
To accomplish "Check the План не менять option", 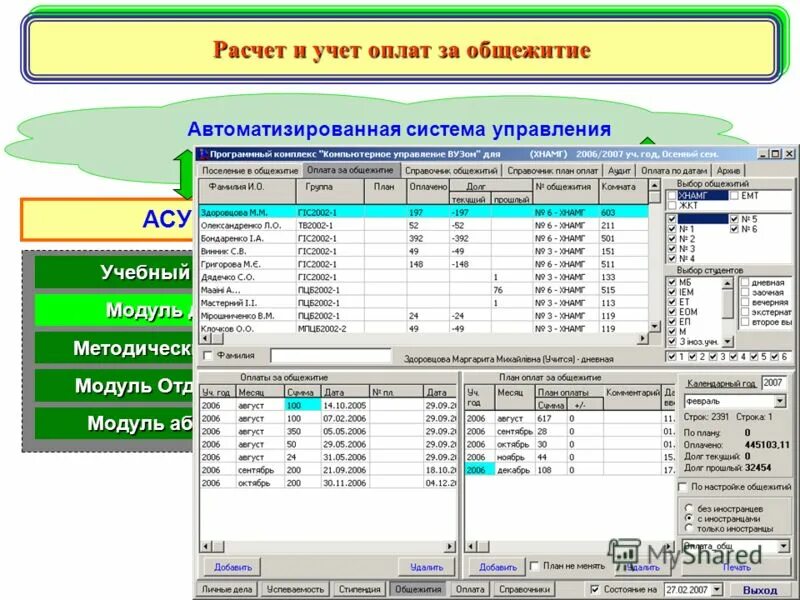I will [534, 568].
